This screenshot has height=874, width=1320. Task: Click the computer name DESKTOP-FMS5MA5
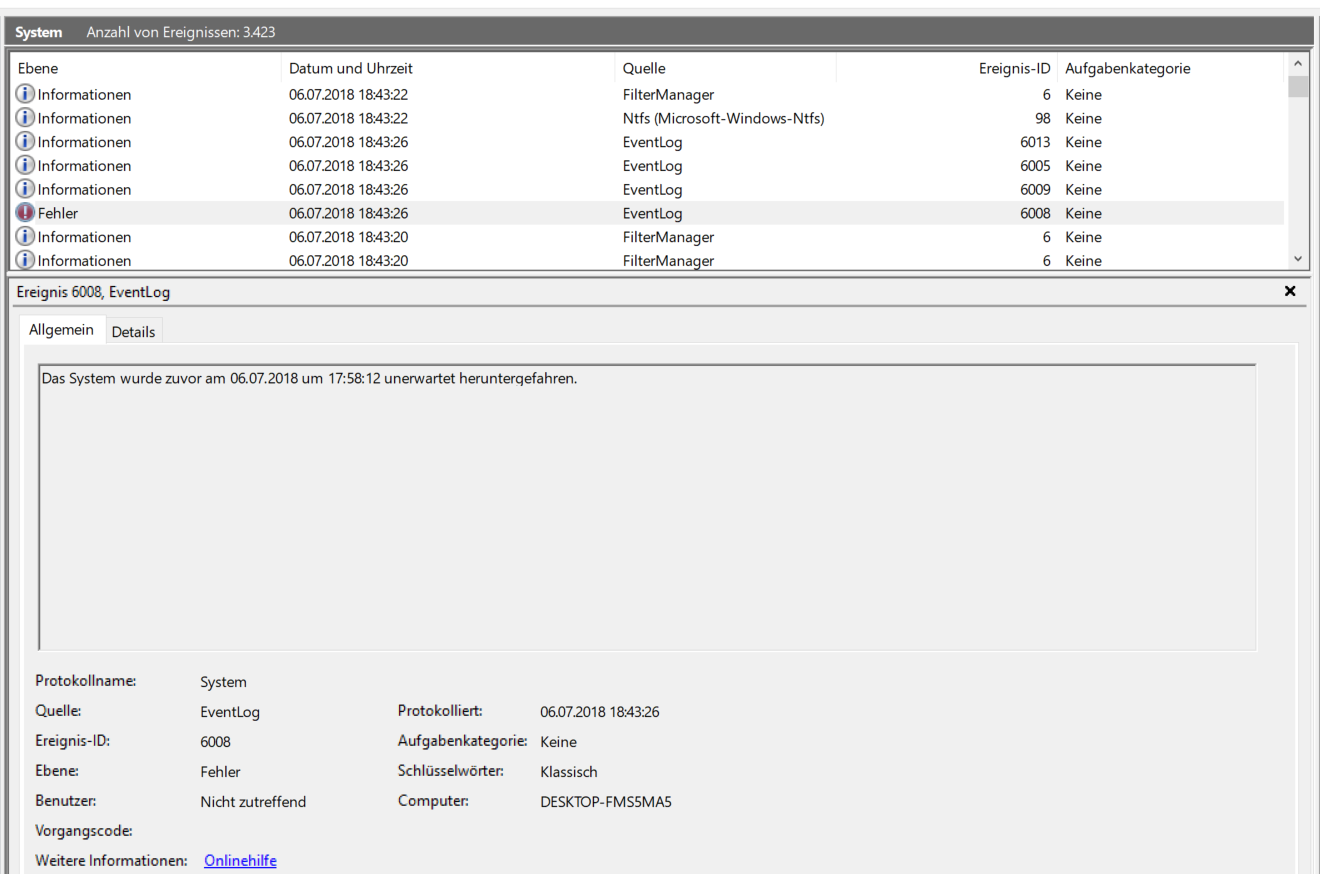click(606, 801)
